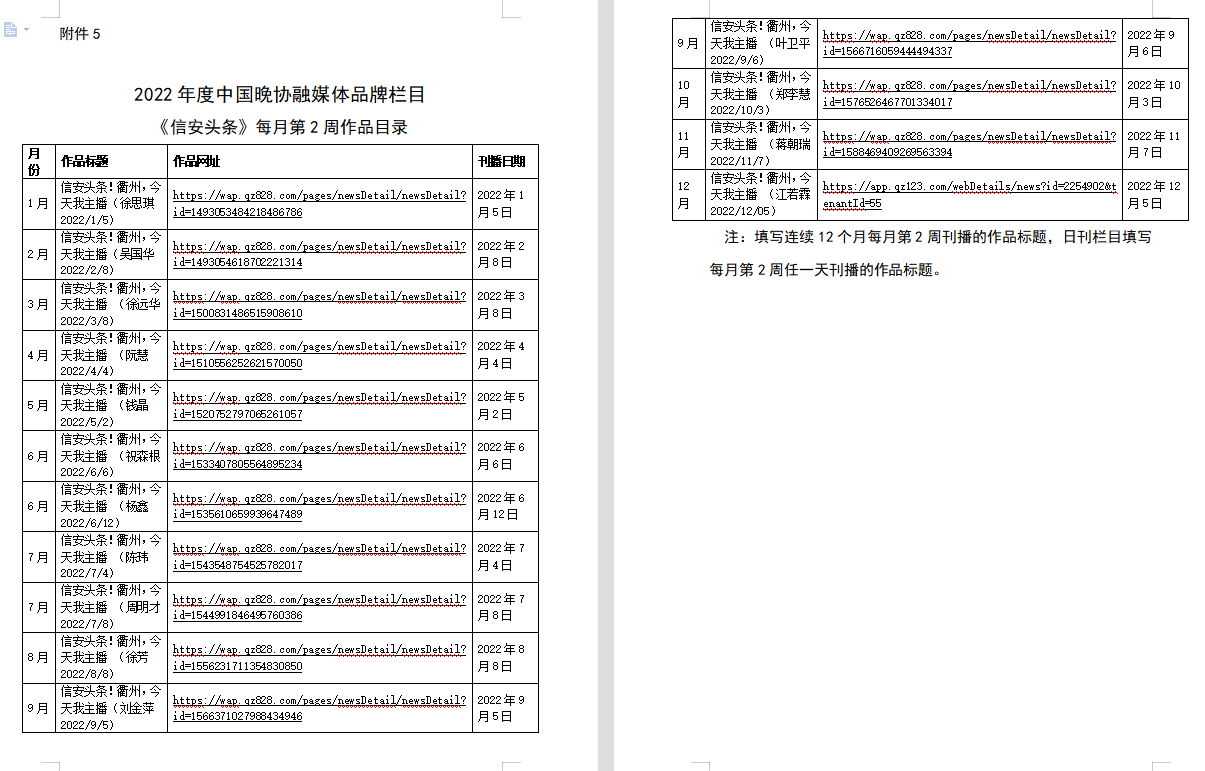Click the date cell '2022 年 5 月 2 日'
Viewport: 1205px width, 771px height.
point(505,406)
